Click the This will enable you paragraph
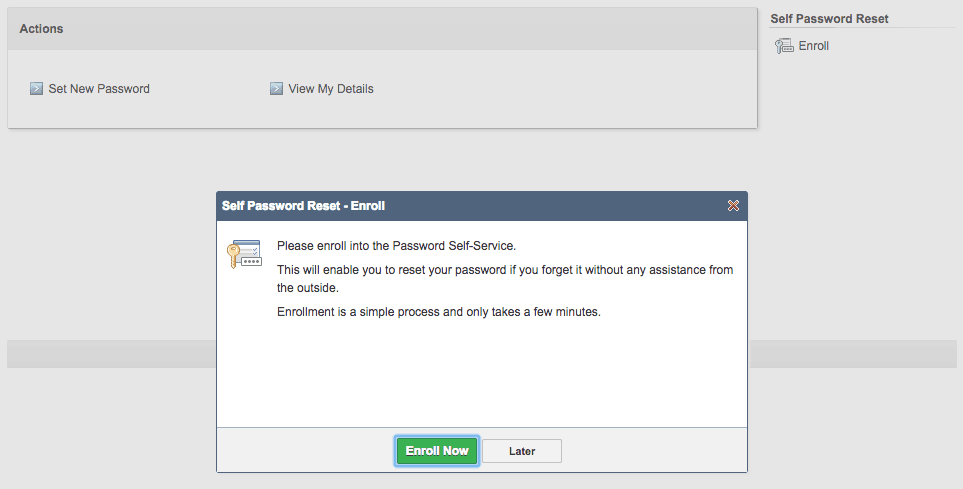This screenshot has width=963, height=489. click(505, 279)
